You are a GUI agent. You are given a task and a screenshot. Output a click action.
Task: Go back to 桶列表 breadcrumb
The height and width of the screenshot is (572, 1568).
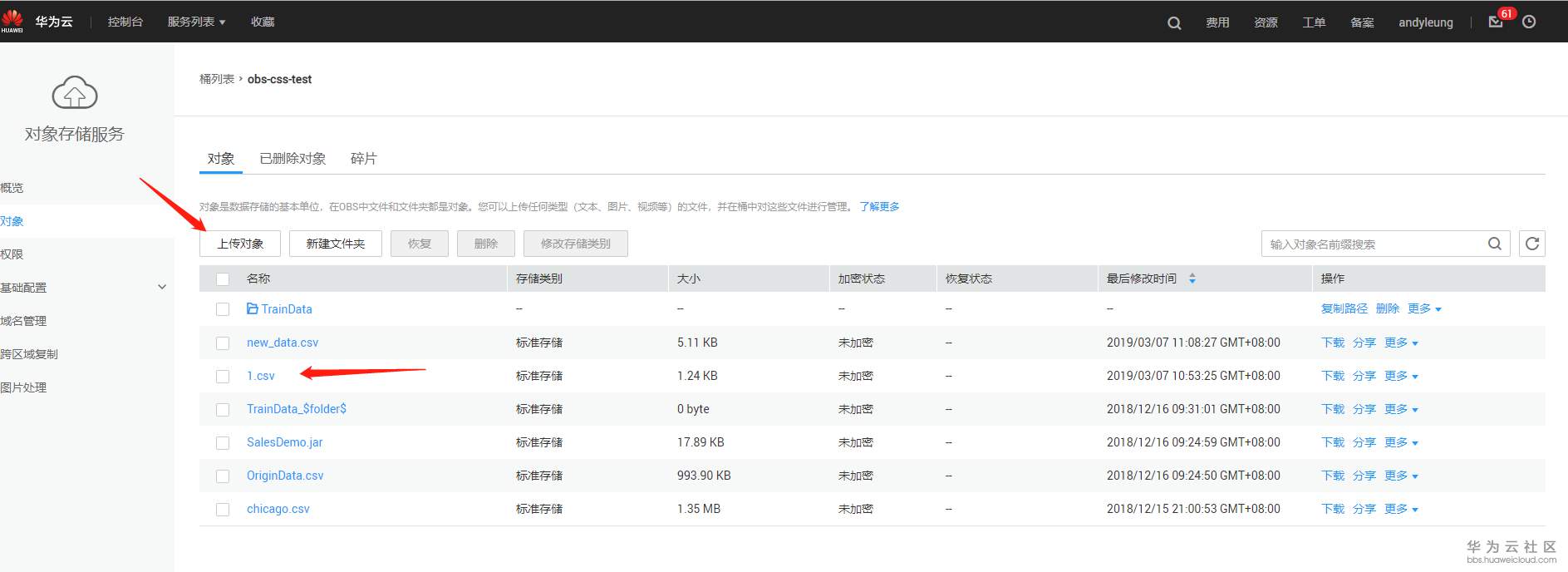217,79
